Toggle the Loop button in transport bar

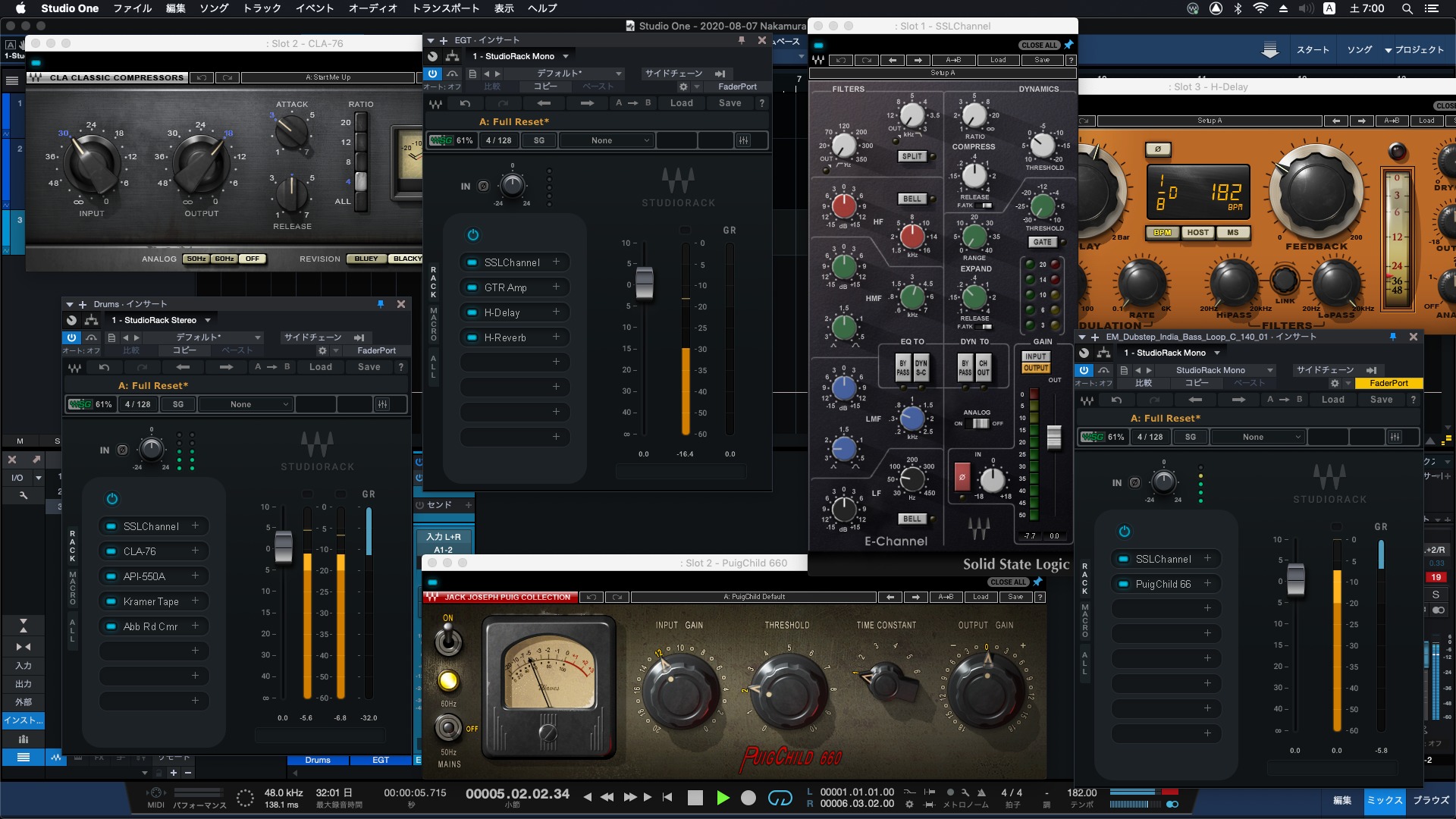(x=780, y=797)
